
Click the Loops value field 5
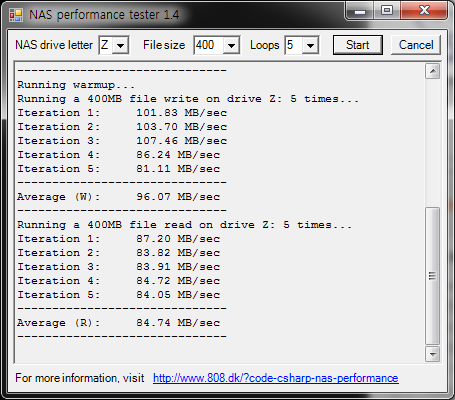coord(294,45)
